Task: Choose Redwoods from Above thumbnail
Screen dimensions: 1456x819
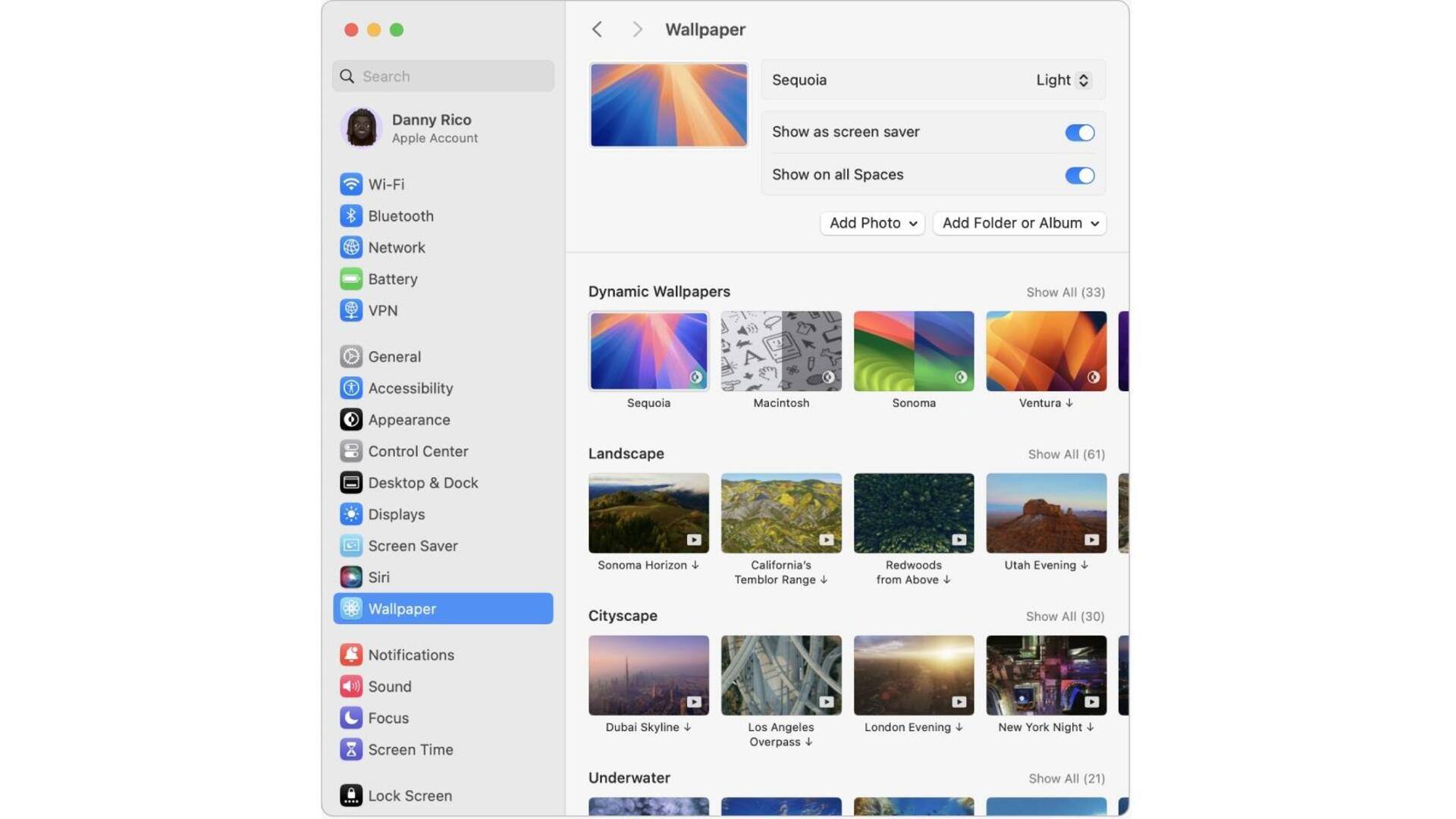Action: (x=913, y=513)
